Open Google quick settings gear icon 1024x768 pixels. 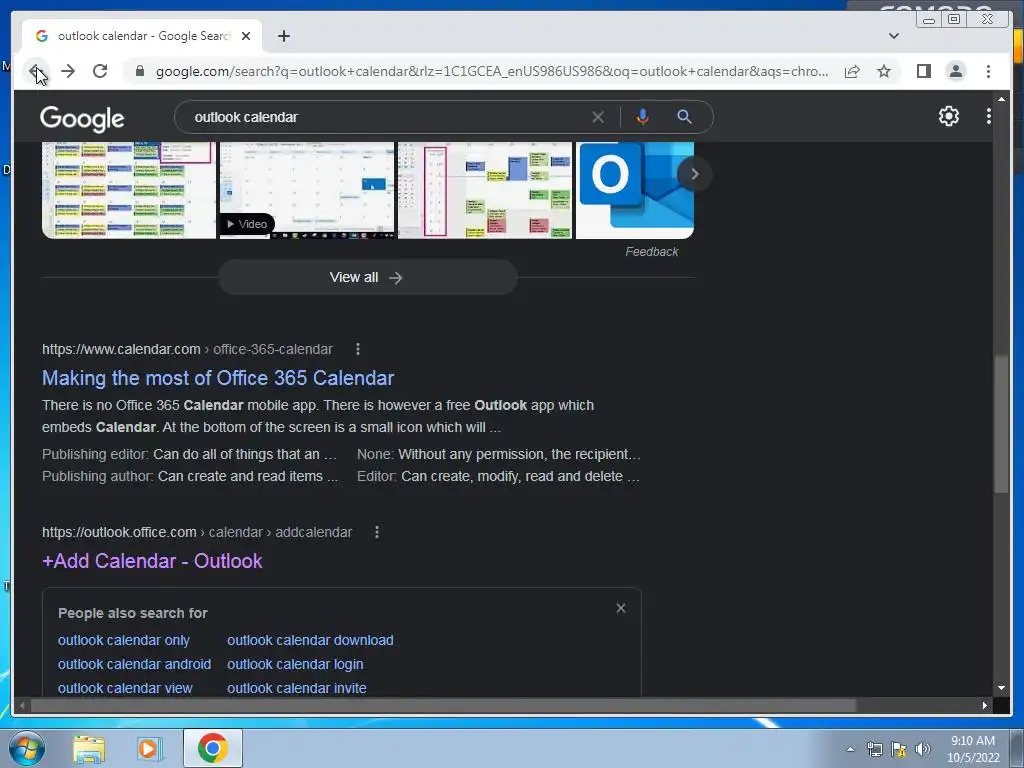click(x=949, y=116)
